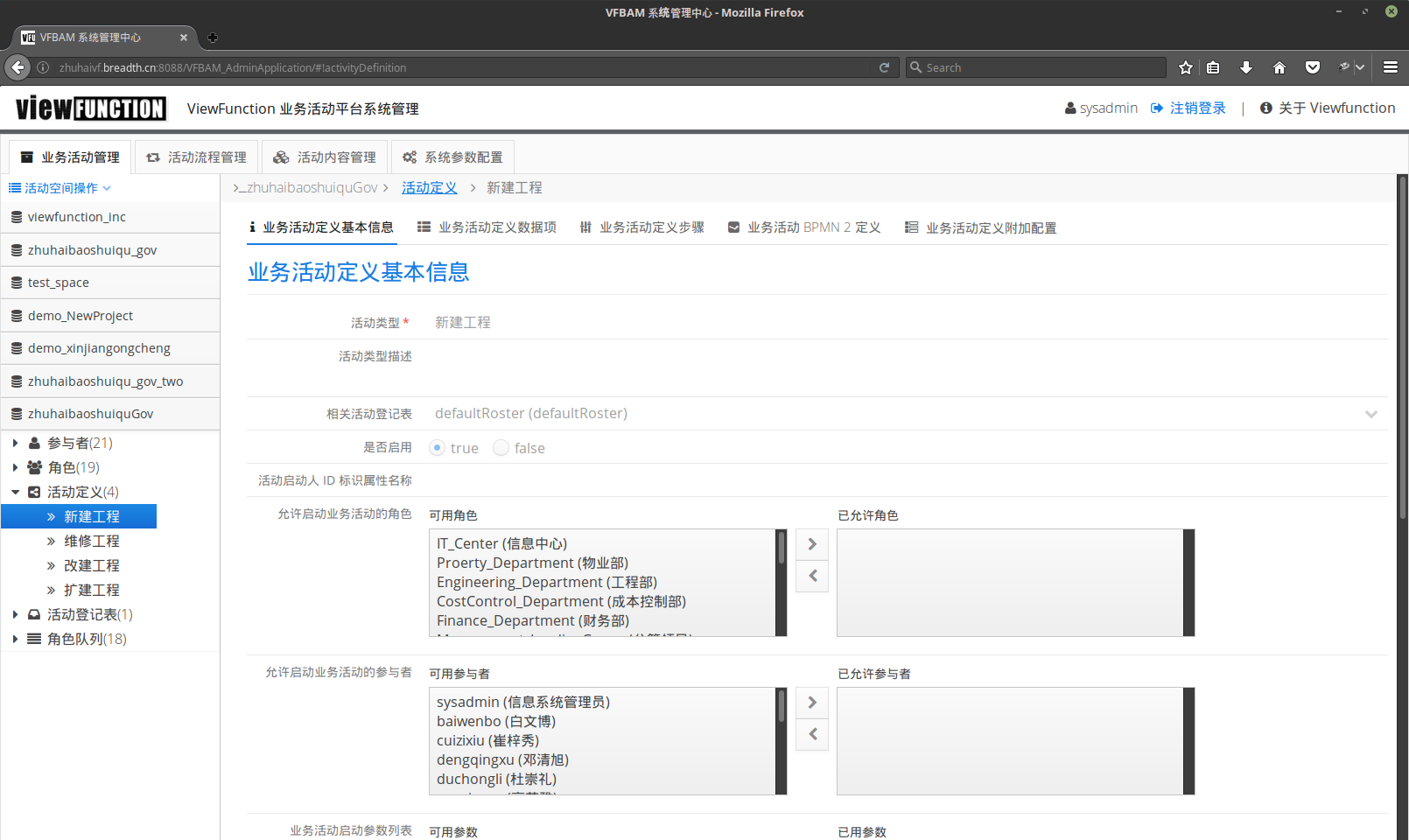Click the site information icon in URL bar
This screenshot has height=840, width=1409.
[43, 67]
